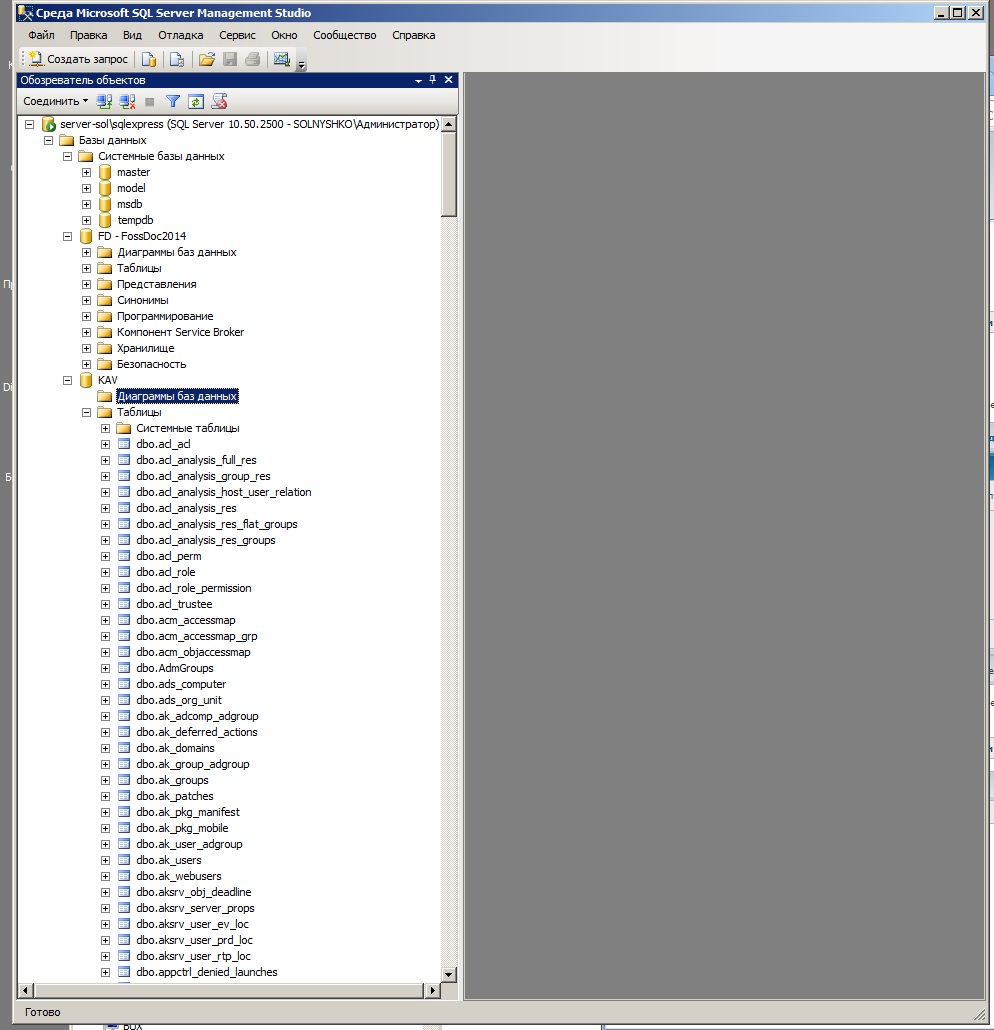Click the Activity Monitor toolbar icon
Image resolution: width=994 pixels, height=1030 pixels.
click(x=282, y=59)
